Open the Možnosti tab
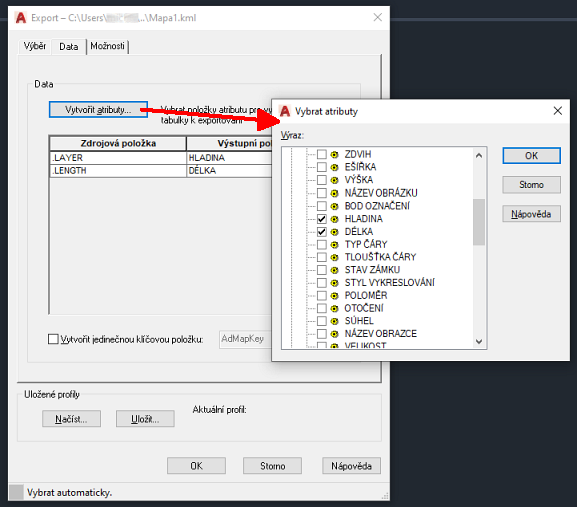 point(107,46)
